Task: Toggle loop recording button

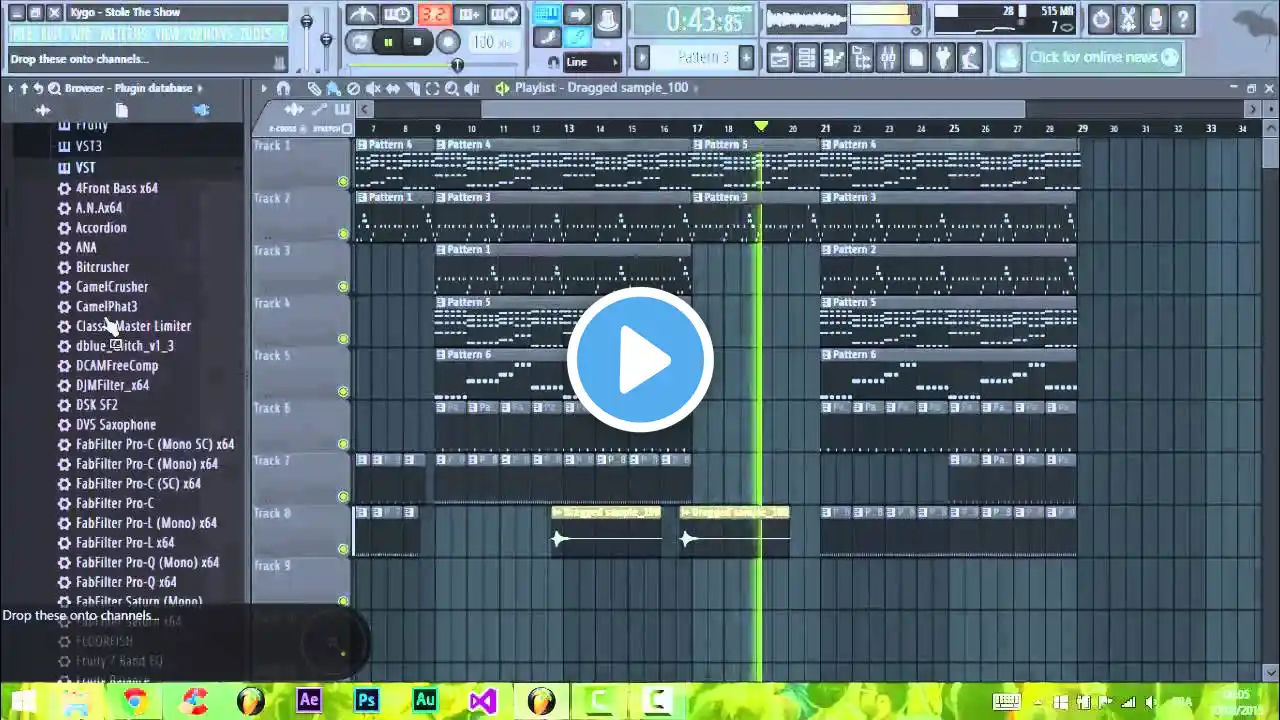Action: pos(505,15)
